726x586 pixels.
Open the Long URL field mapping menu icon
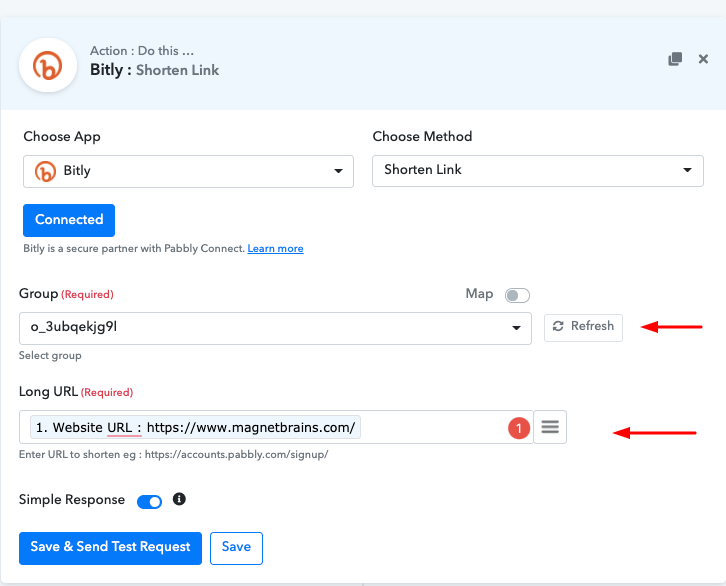(550, 427)
